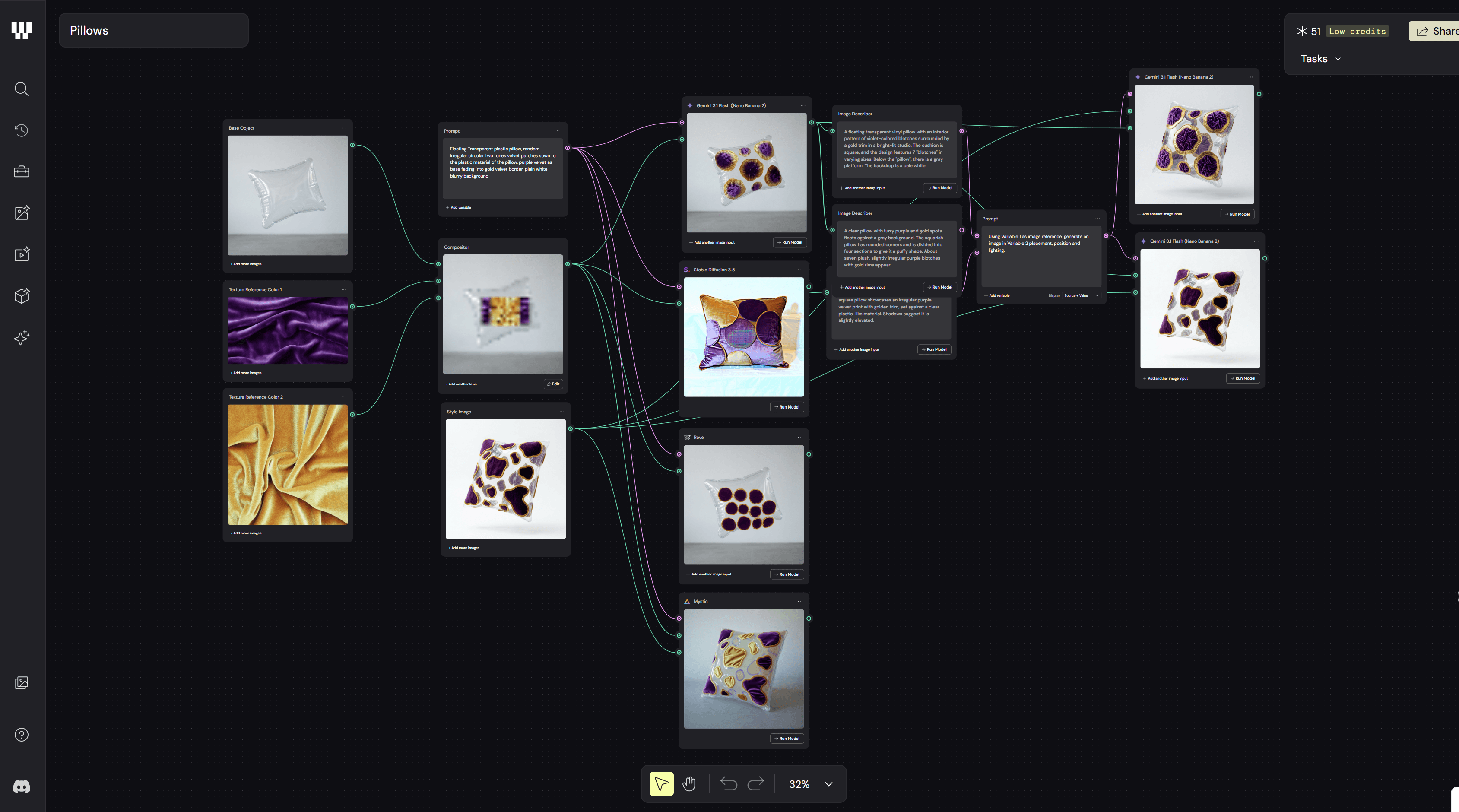Open history clock icon in sidebar
Viewport: 1459px width, 812px height.
(x=22, y=130)
